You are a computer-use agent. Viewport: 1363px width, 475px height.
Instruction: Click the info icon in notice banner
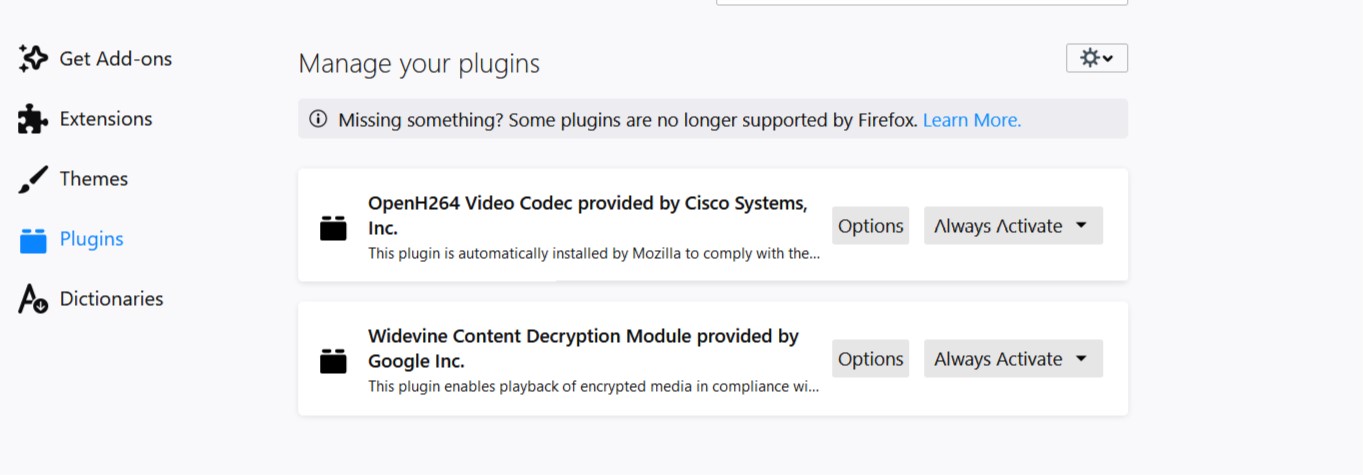tap(318, 120)
